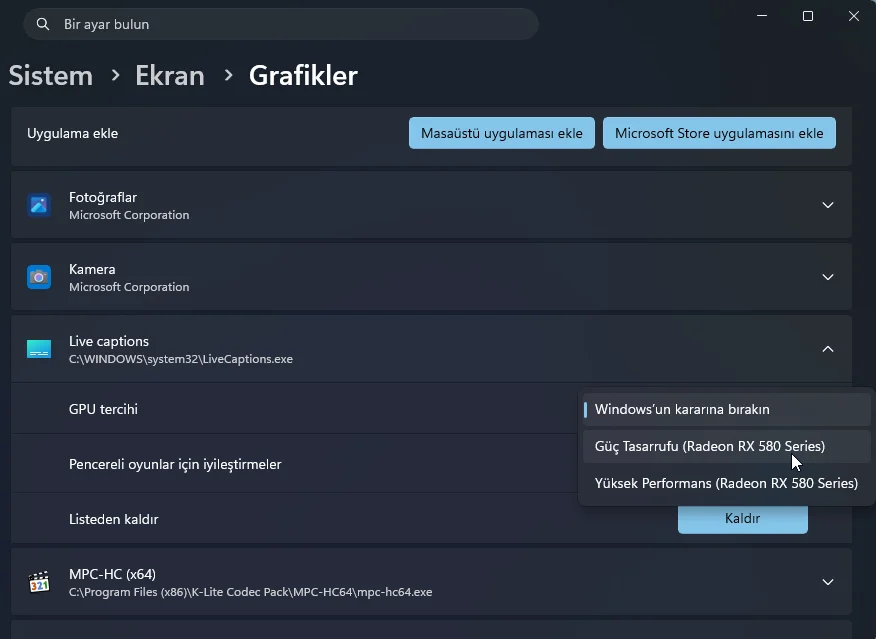Click the MPC-HC (x64) app icon
Viewport: 876px width, 639px height.
pyautogui.click(x=39, y=582)
